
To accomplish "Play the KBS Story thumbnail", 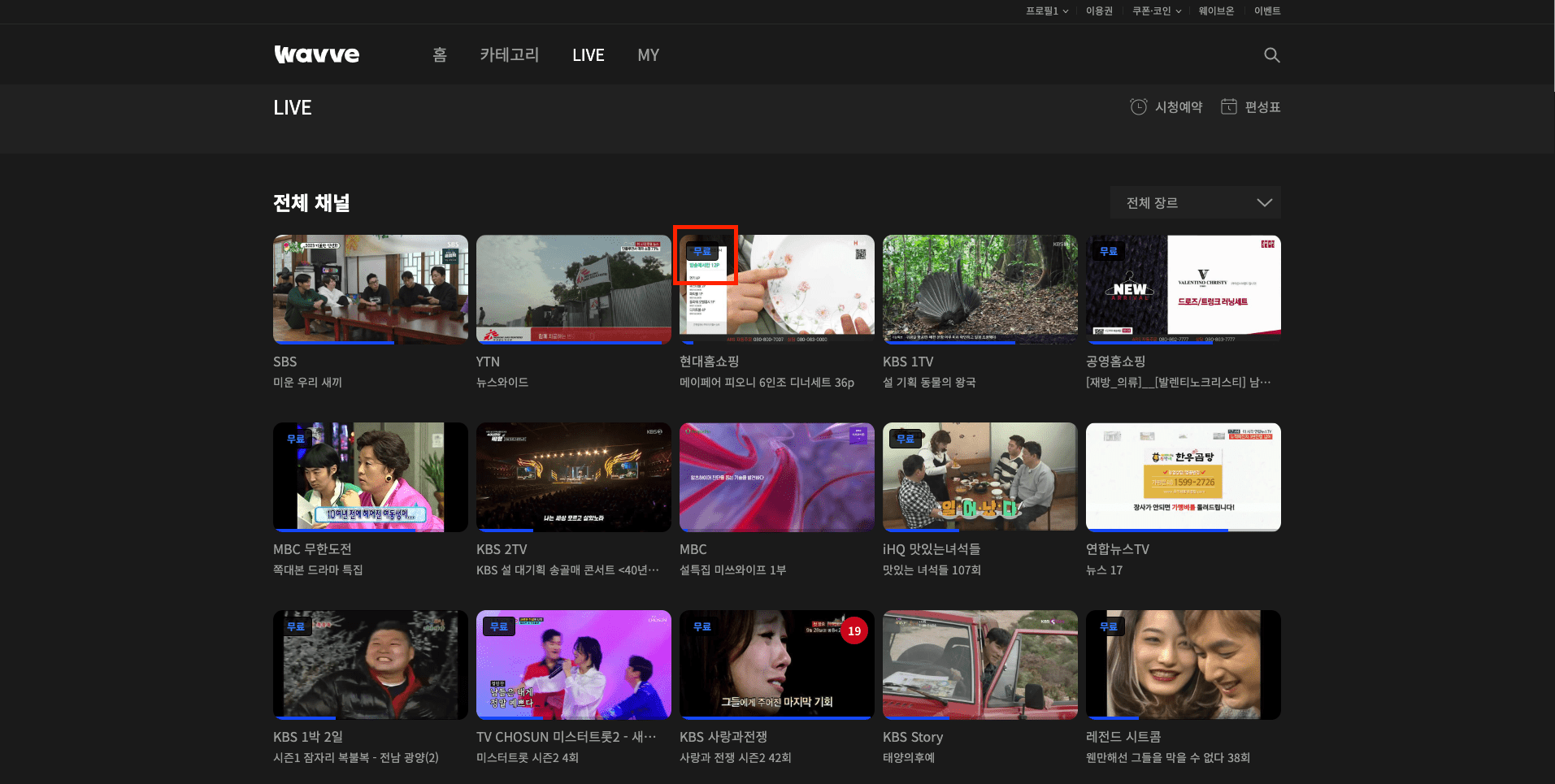I will (980, 665).
